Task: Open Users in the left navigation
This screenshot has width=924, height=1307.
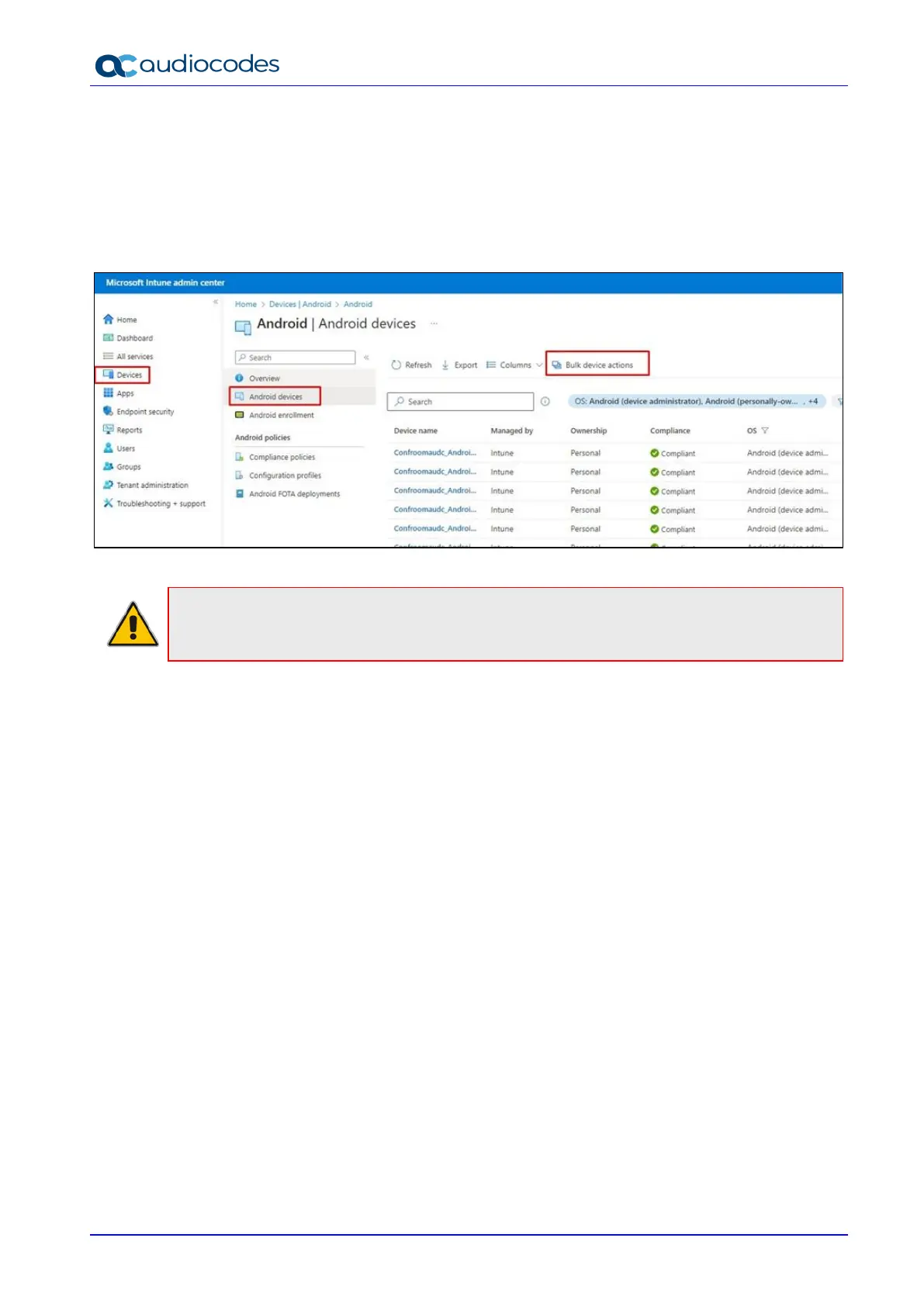Action: tap(119, 448)
